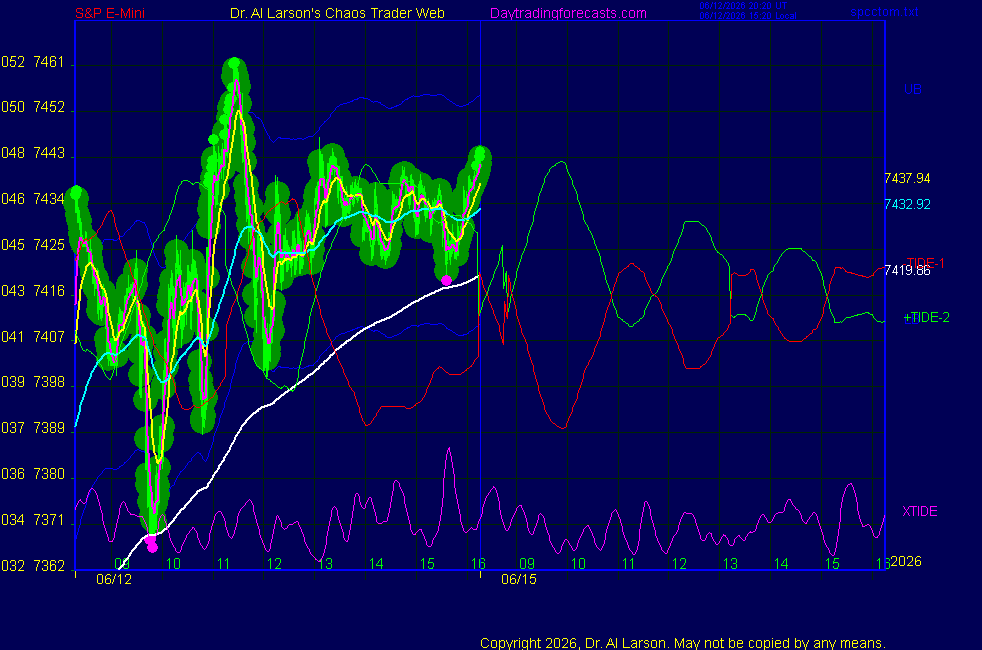Viewport: 982px width, 650px height.
Task: Select the "039 7398" price axis label
Action: coord(33,382)
